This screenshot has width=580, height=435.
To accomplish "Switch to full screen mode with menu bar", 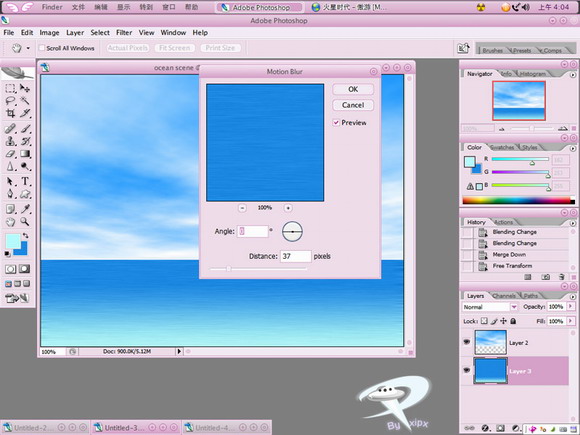I will click(x=17, y=284).
